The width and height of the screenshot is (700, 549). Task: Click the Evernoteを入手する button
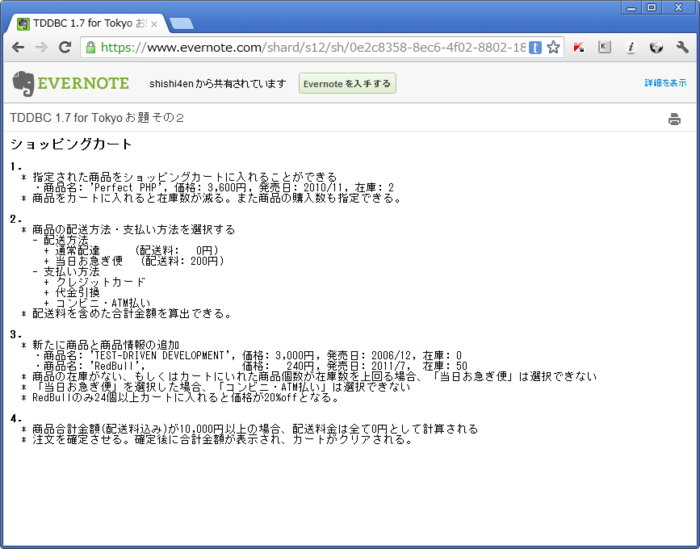tap(347, 83)
